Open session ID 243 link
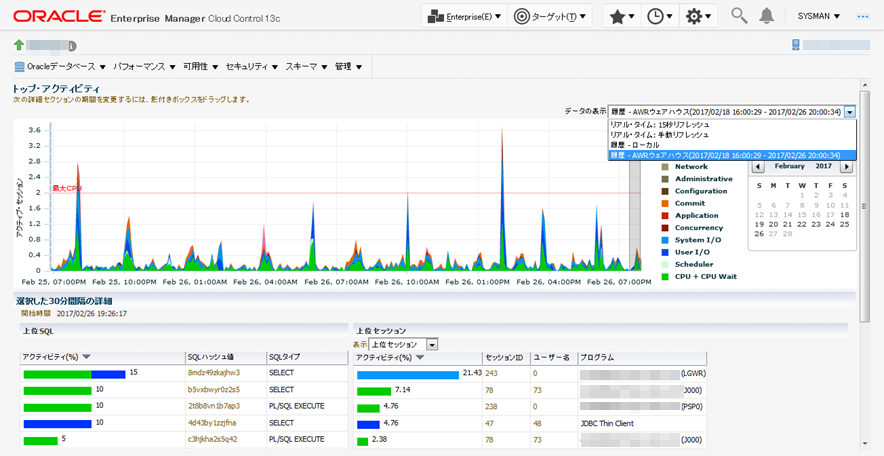 [x=492, y=373]
